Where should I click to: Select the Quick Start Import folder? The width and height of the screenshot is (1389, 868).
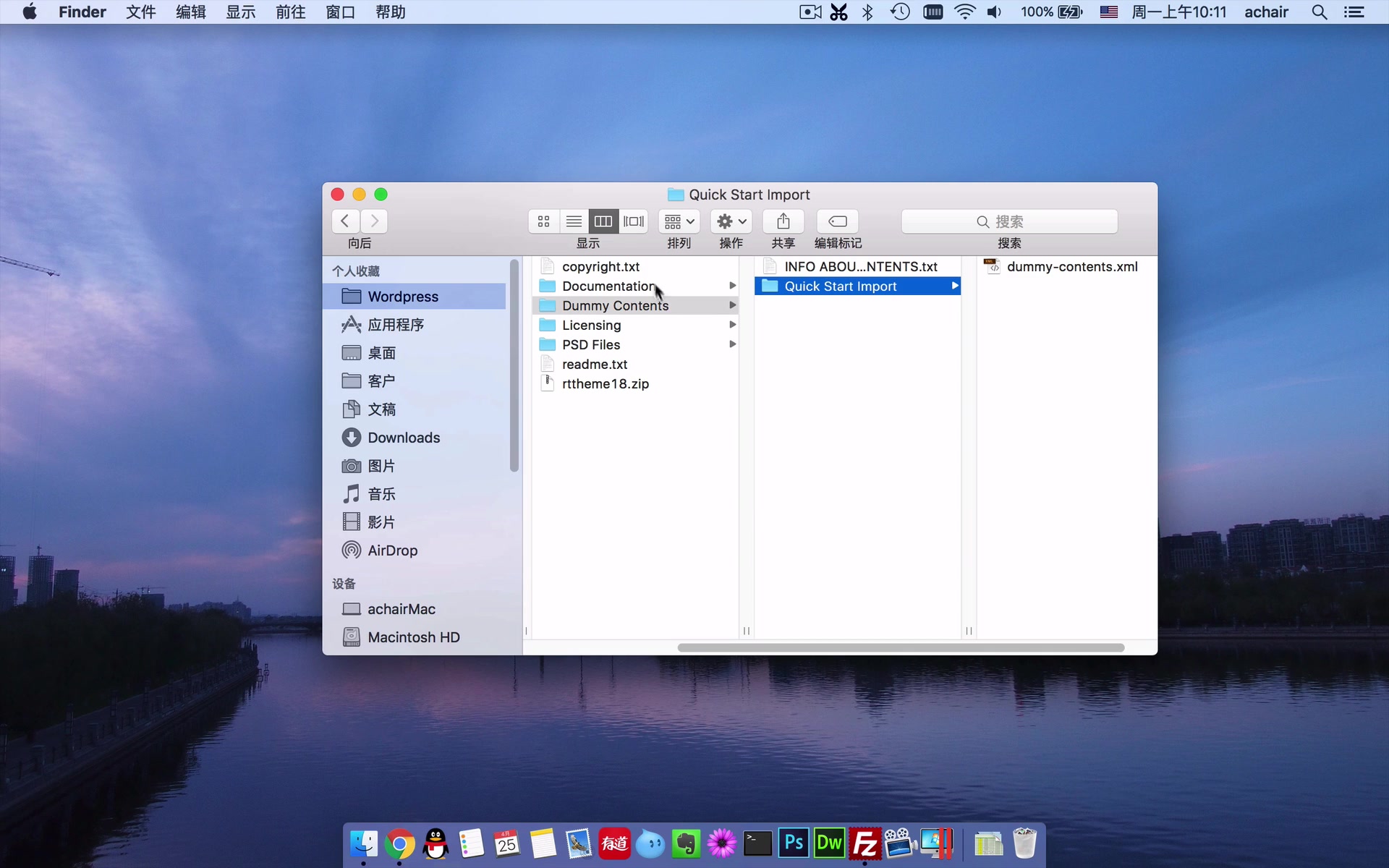857,286
